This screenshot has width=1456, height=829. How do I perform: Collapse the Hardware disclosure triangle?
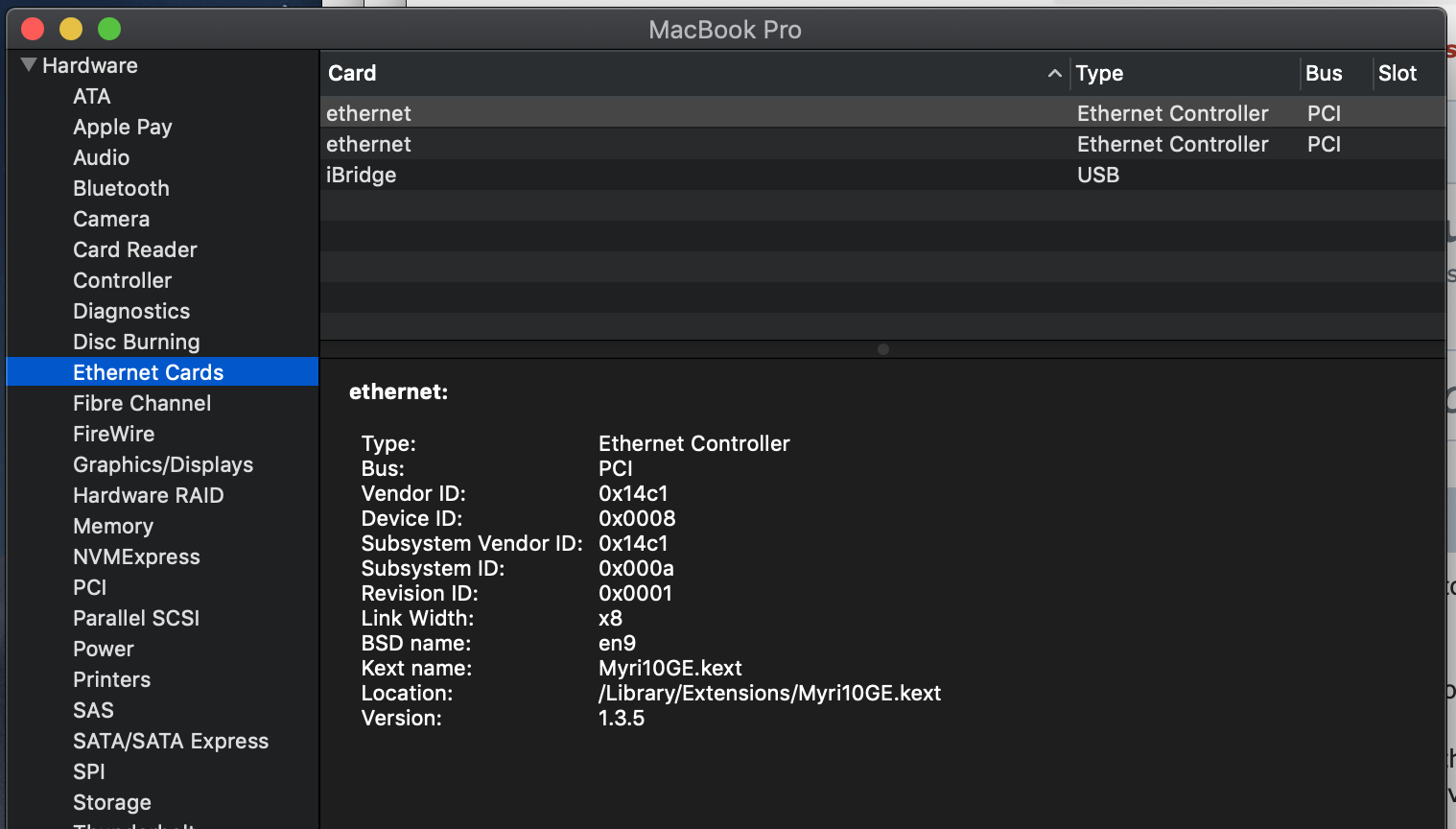pyautogui.click(x=29, y=65)
